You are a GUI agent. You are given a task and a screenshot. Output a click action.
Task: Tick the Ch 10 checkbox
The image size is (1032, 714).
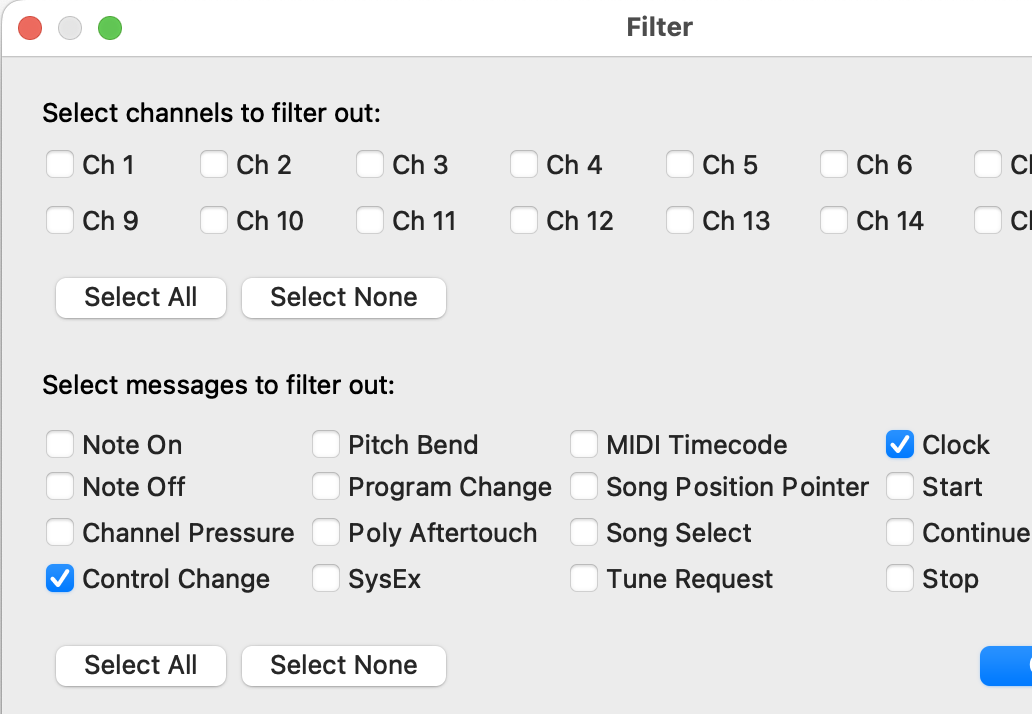(x=214, y=220)
